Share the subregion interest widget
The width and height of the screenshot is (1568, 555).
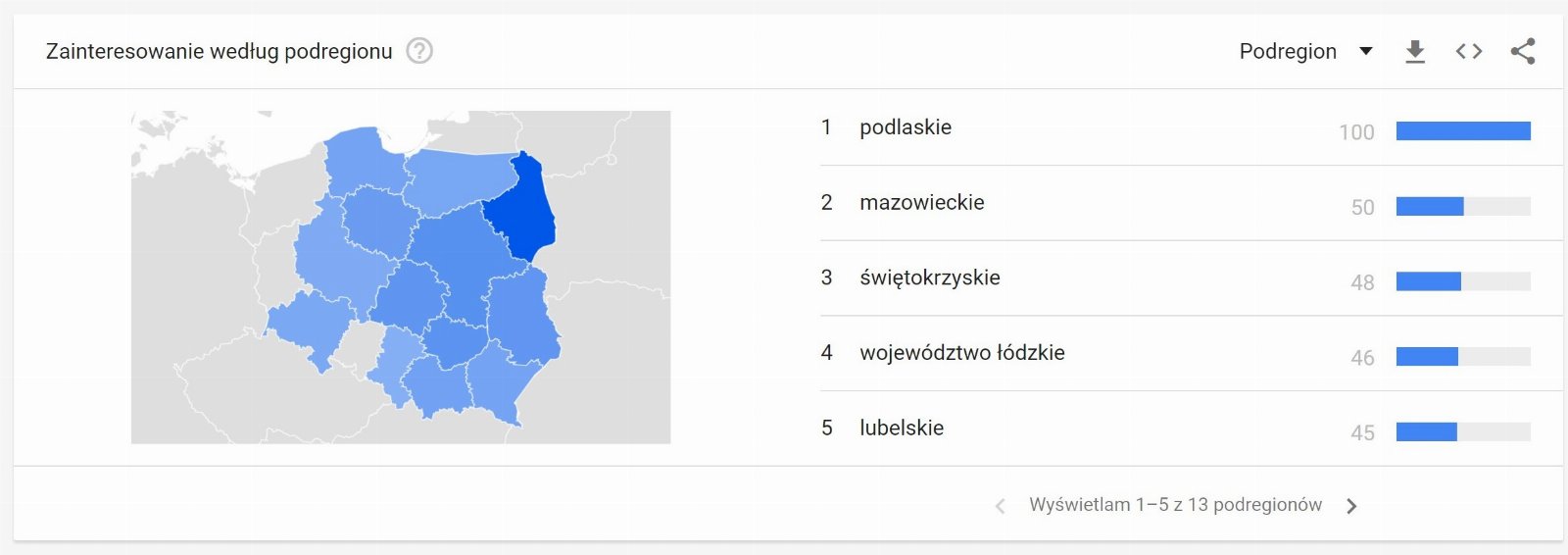1523,51
